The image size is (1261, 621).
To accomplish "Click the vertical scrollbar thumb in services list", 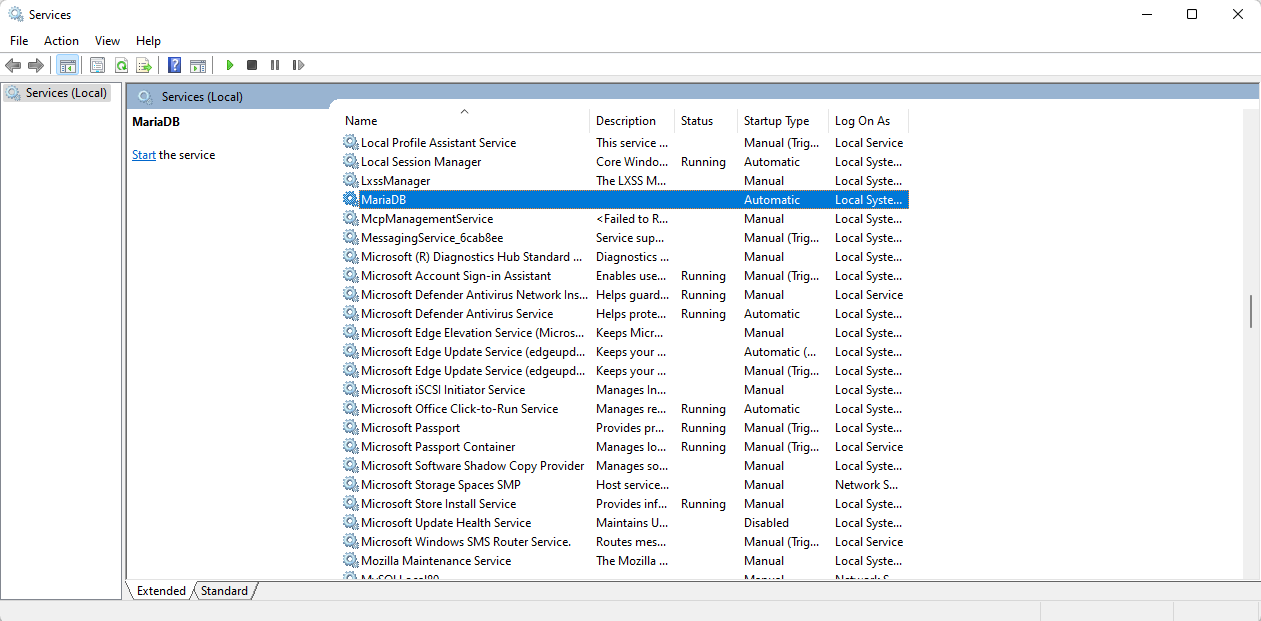I will pos(1250,311).
